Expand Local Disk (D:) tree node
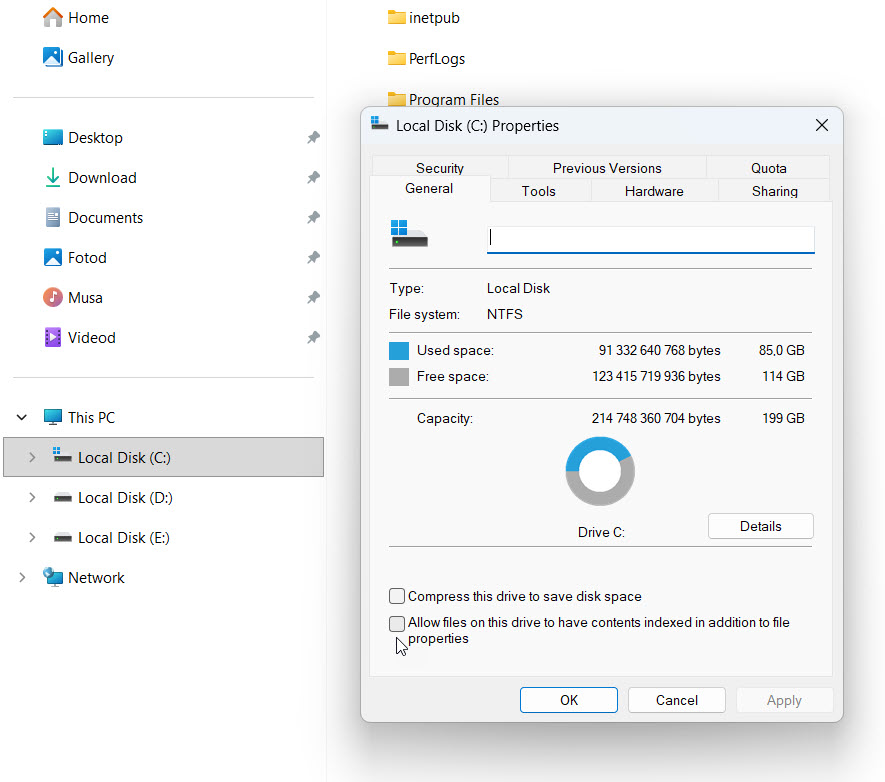 pos(32,497)
